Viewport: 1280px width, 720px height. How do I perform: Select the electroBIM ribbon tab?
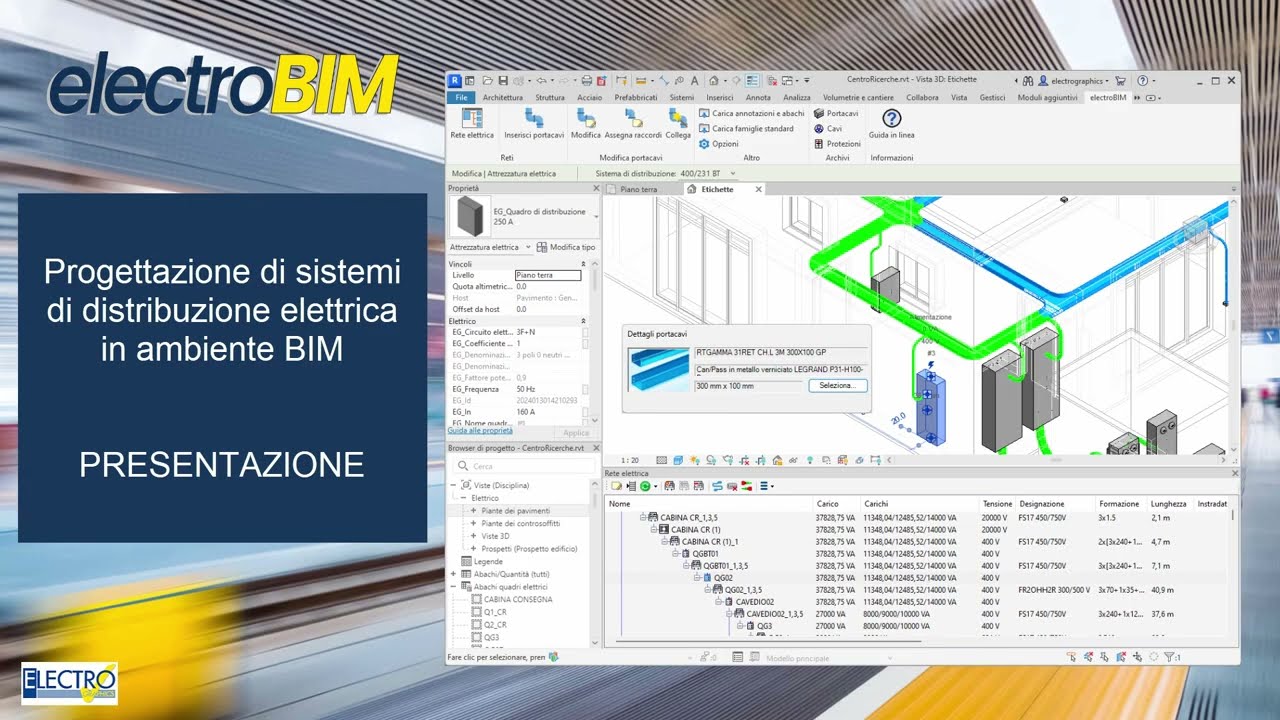[1107, 98]
